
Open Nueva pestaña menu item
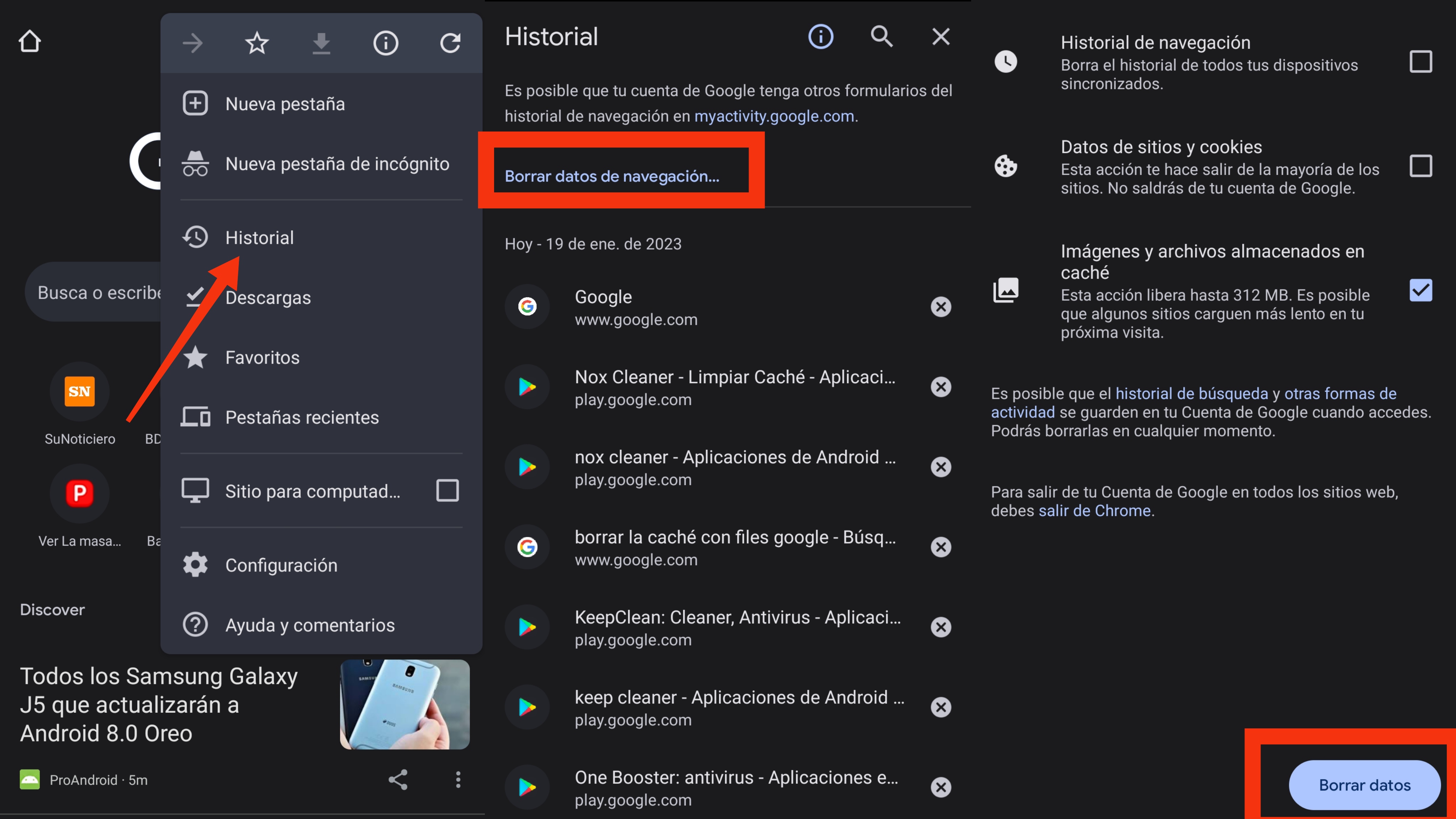321,104
